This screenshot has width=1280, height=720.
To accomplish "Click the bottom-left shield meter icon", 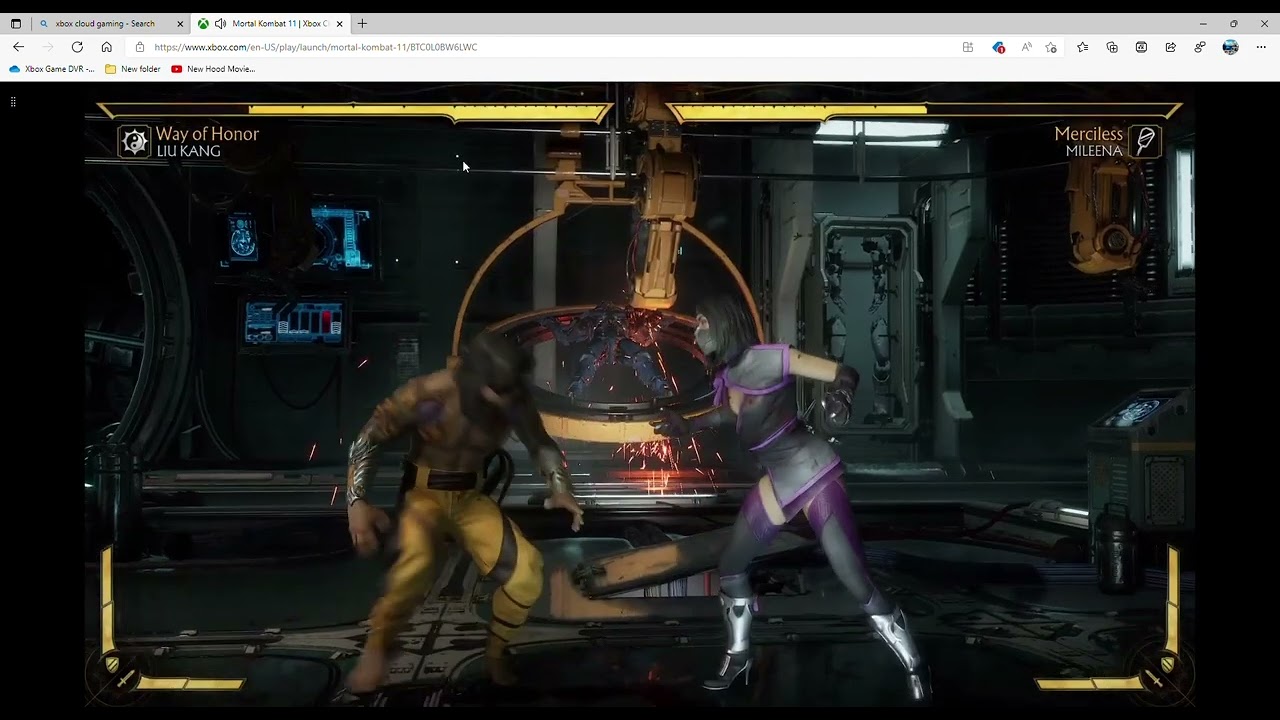I will 112,664.
